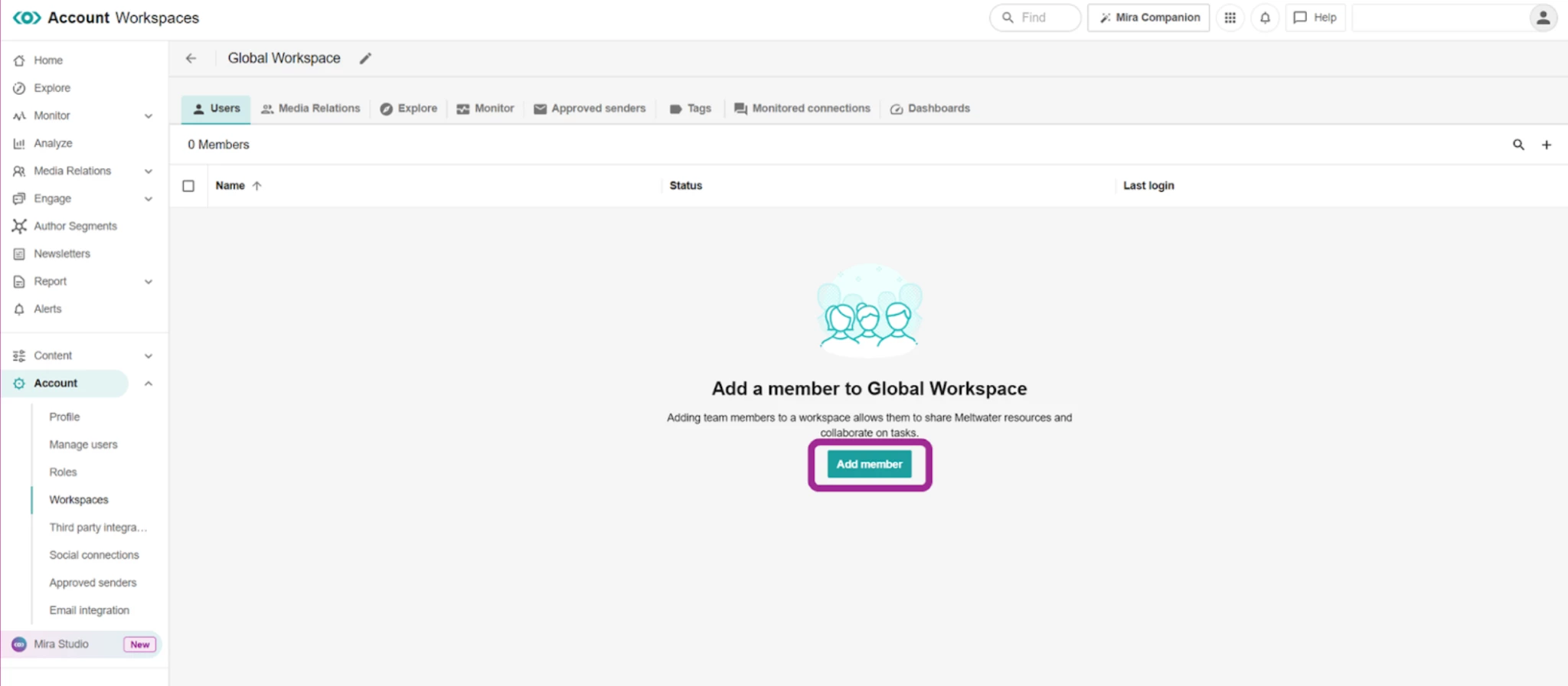Click the Meltwater logo icon
Image resolution: width=1568 pixels, height=686 pixels.
pyautogui.click(x=27, y=18)
